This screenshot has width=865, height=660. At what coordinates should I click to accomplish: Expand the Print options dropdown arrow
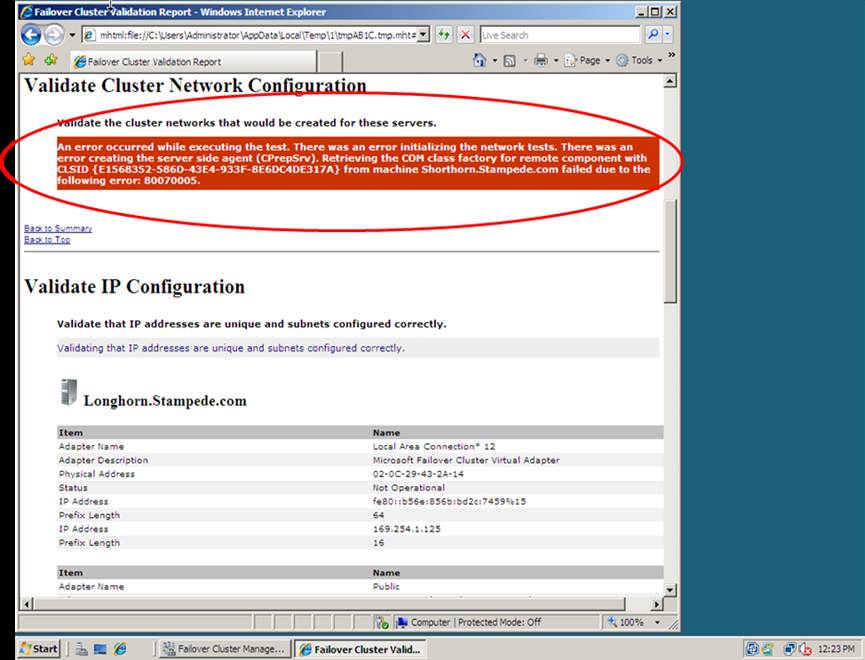(556, 60)
